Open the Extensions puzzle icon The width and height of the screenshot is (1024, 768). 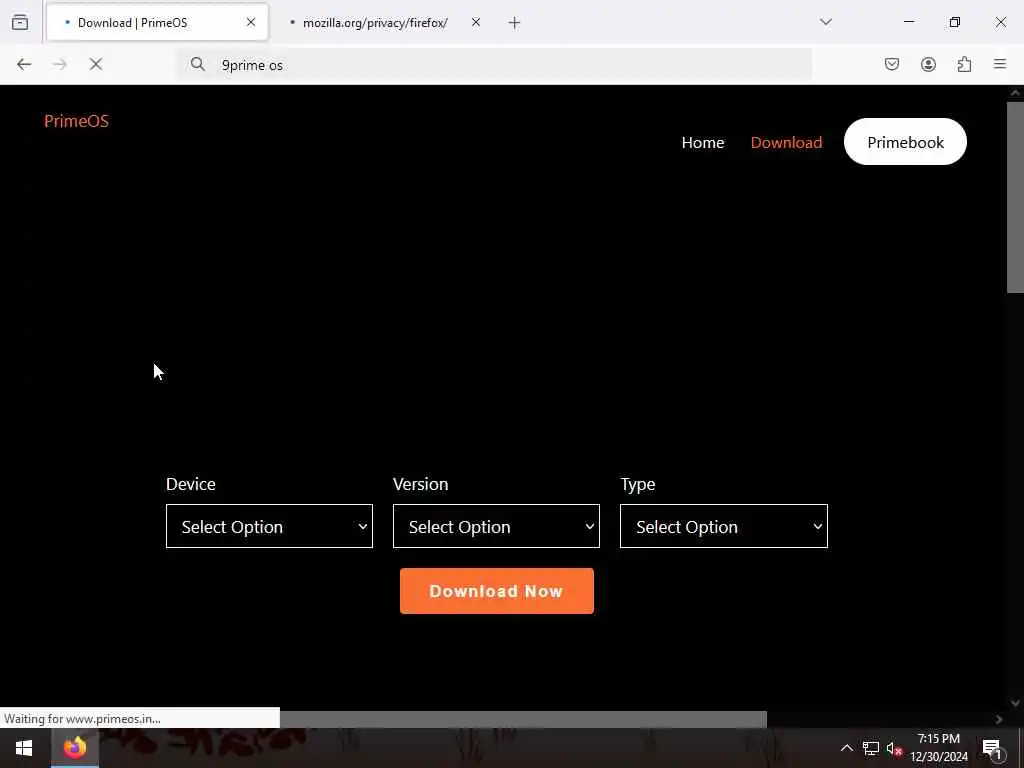964,64
